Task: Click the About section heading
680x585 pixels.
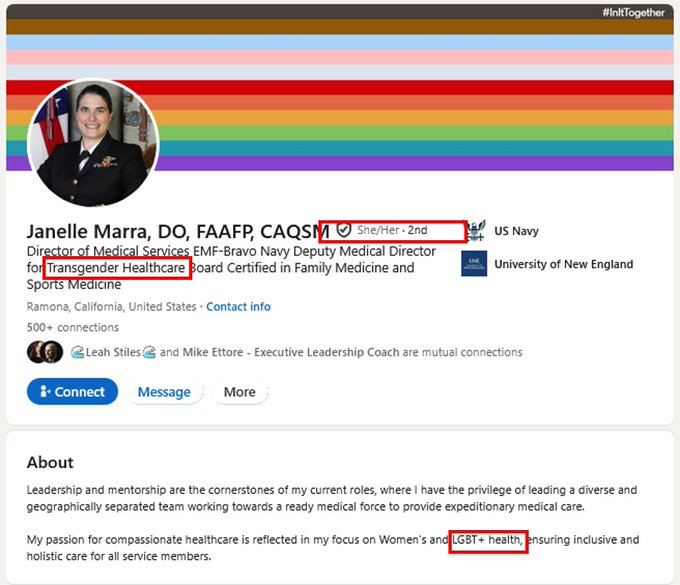Action: 50,463
